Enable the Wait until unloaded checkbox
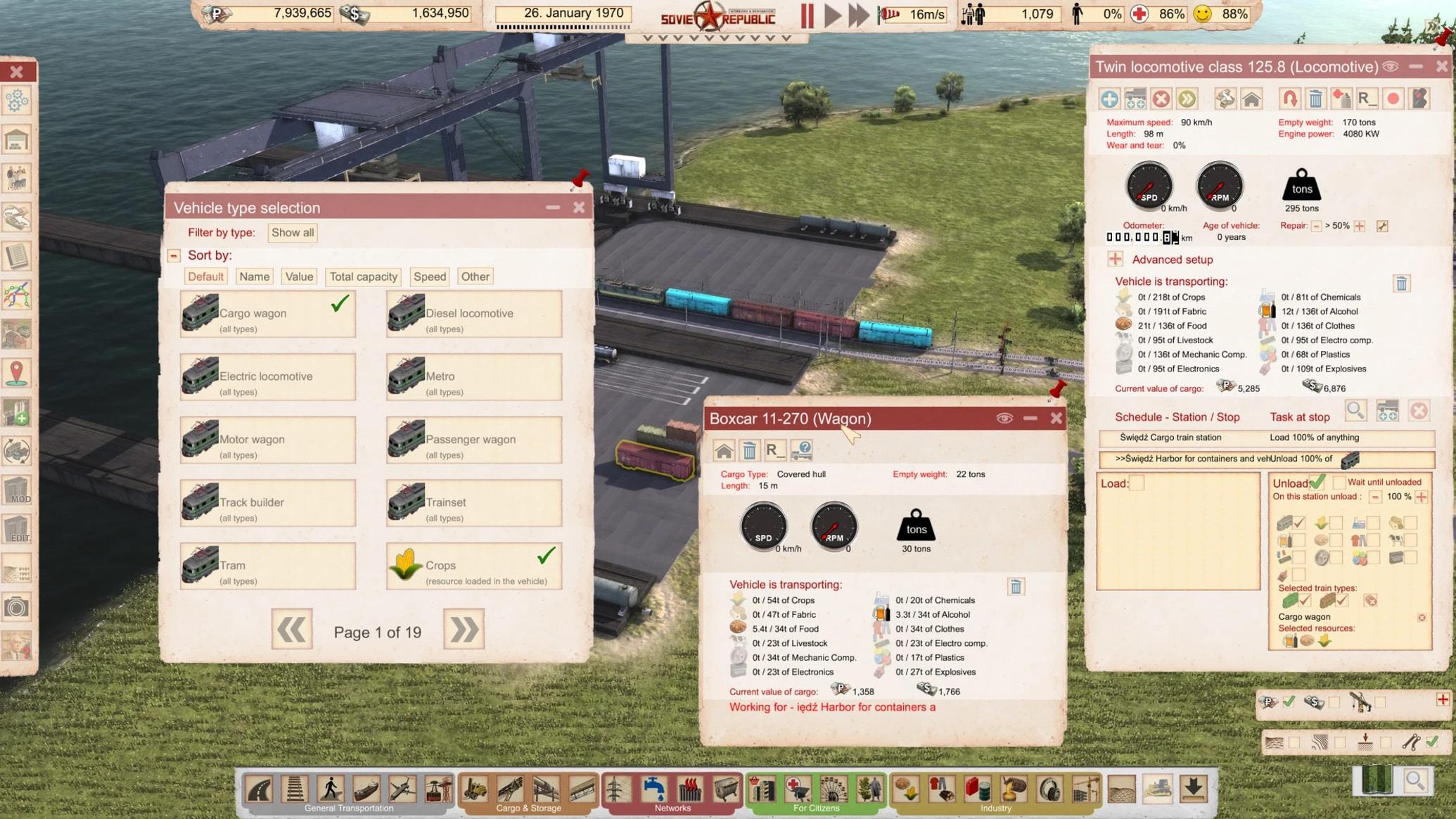The height and width of the screenshot is (819, 1456). point(1339,482)
